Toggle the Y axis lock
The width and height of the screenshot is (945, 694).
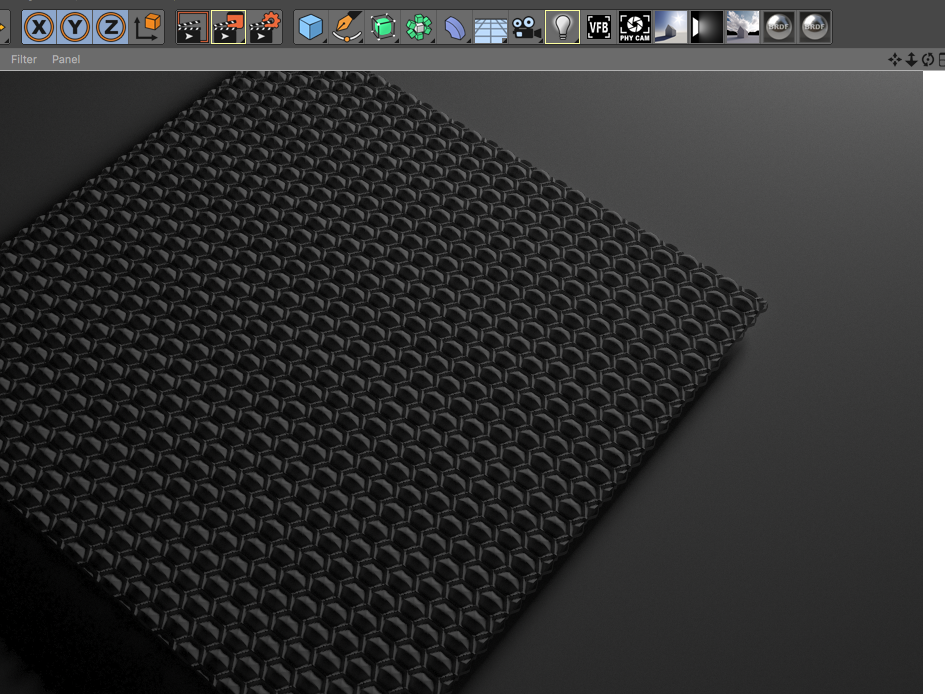pos(75,27)
